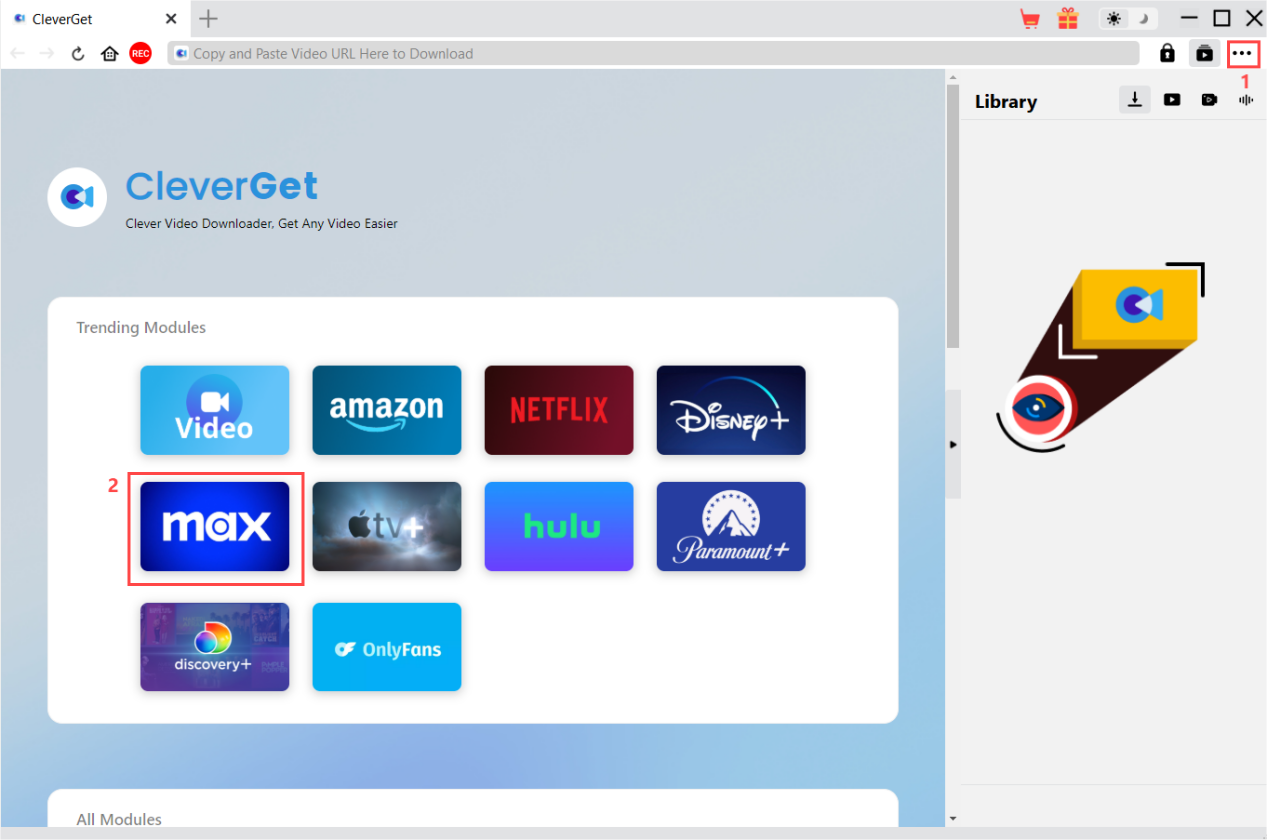The image size is (1267, 840).
Task: Open the Max module tile
Action: (x=215, y=527)
